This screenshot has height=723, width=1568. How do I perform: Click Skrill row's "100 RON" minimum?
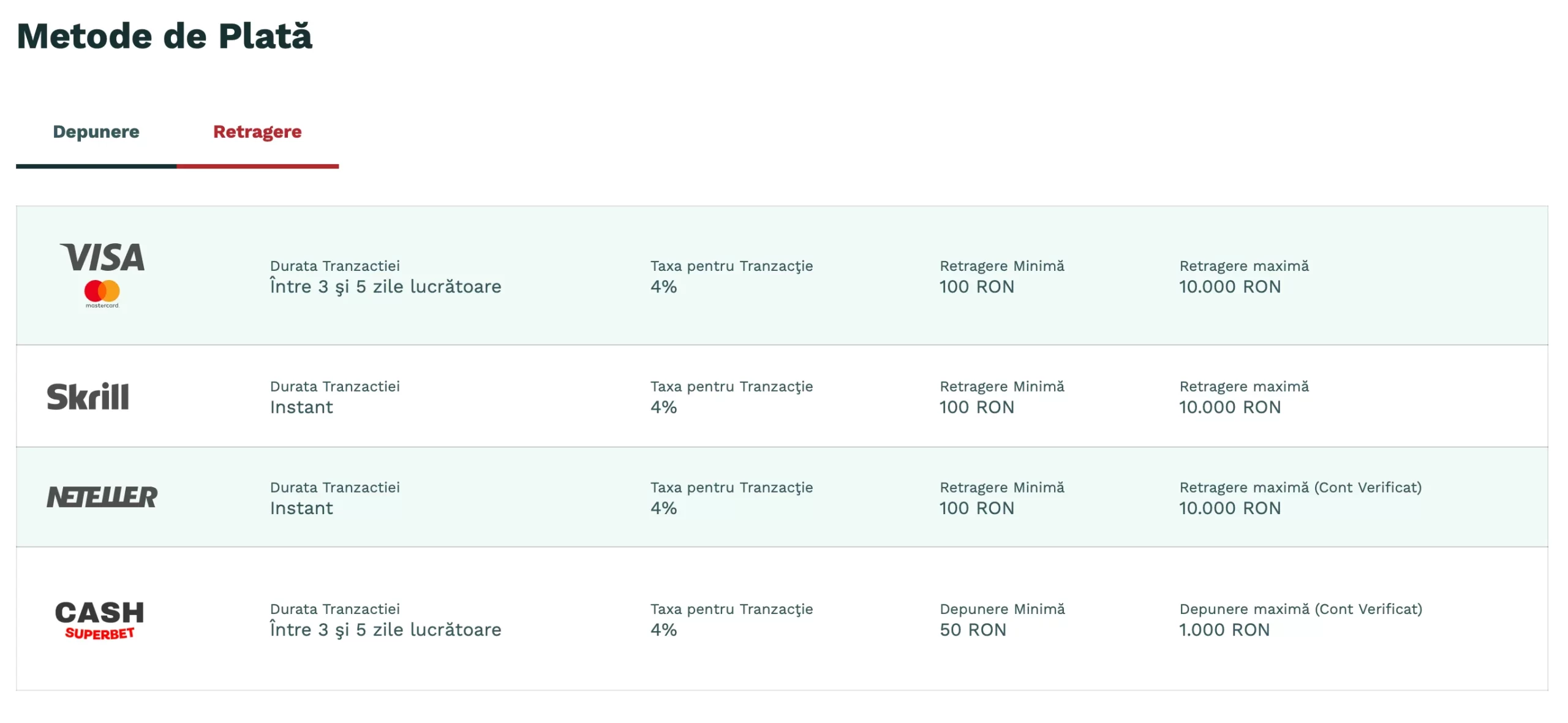977,407
